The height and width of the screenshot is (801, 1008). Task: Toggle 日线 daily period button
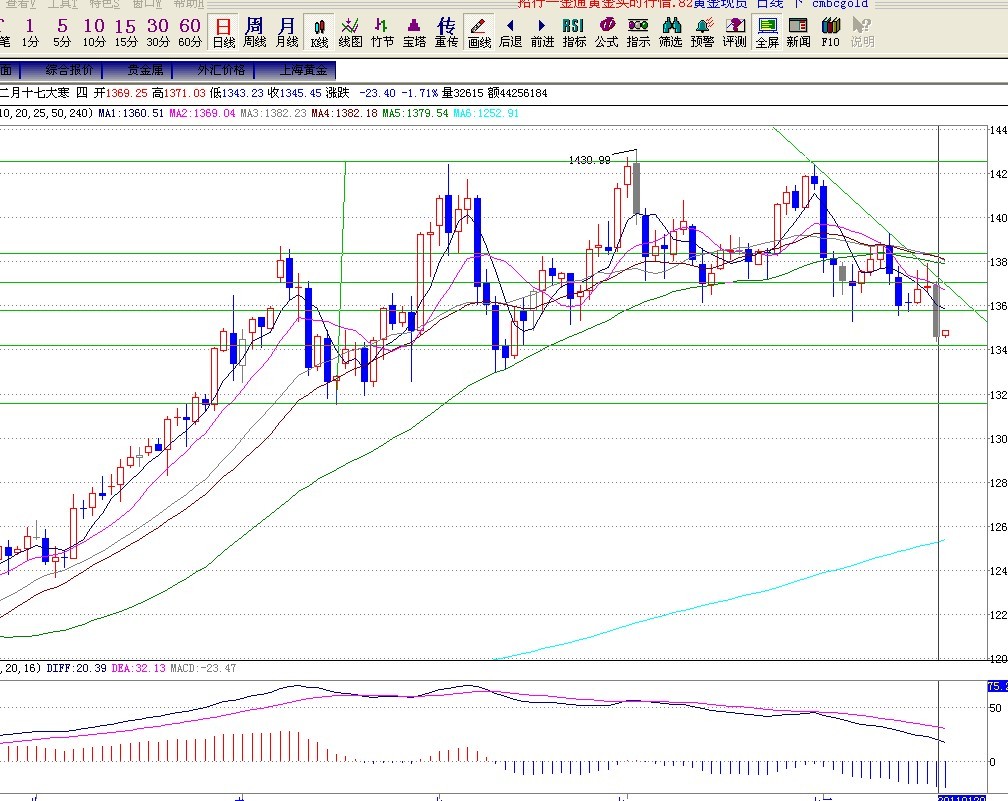click(x=224, y=32)
